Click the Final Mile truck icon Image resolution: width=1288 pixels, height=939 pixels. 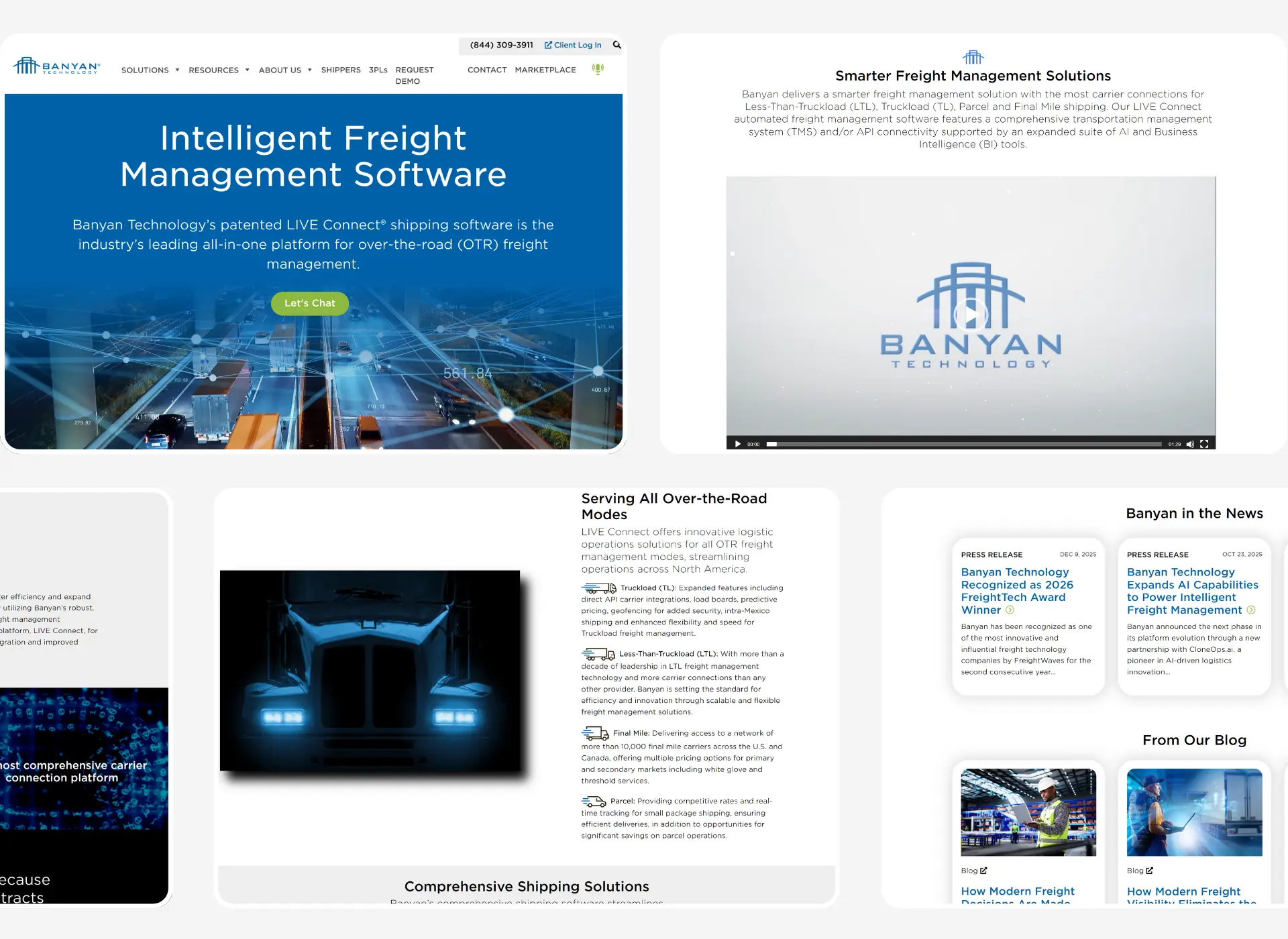coord(595,733)
